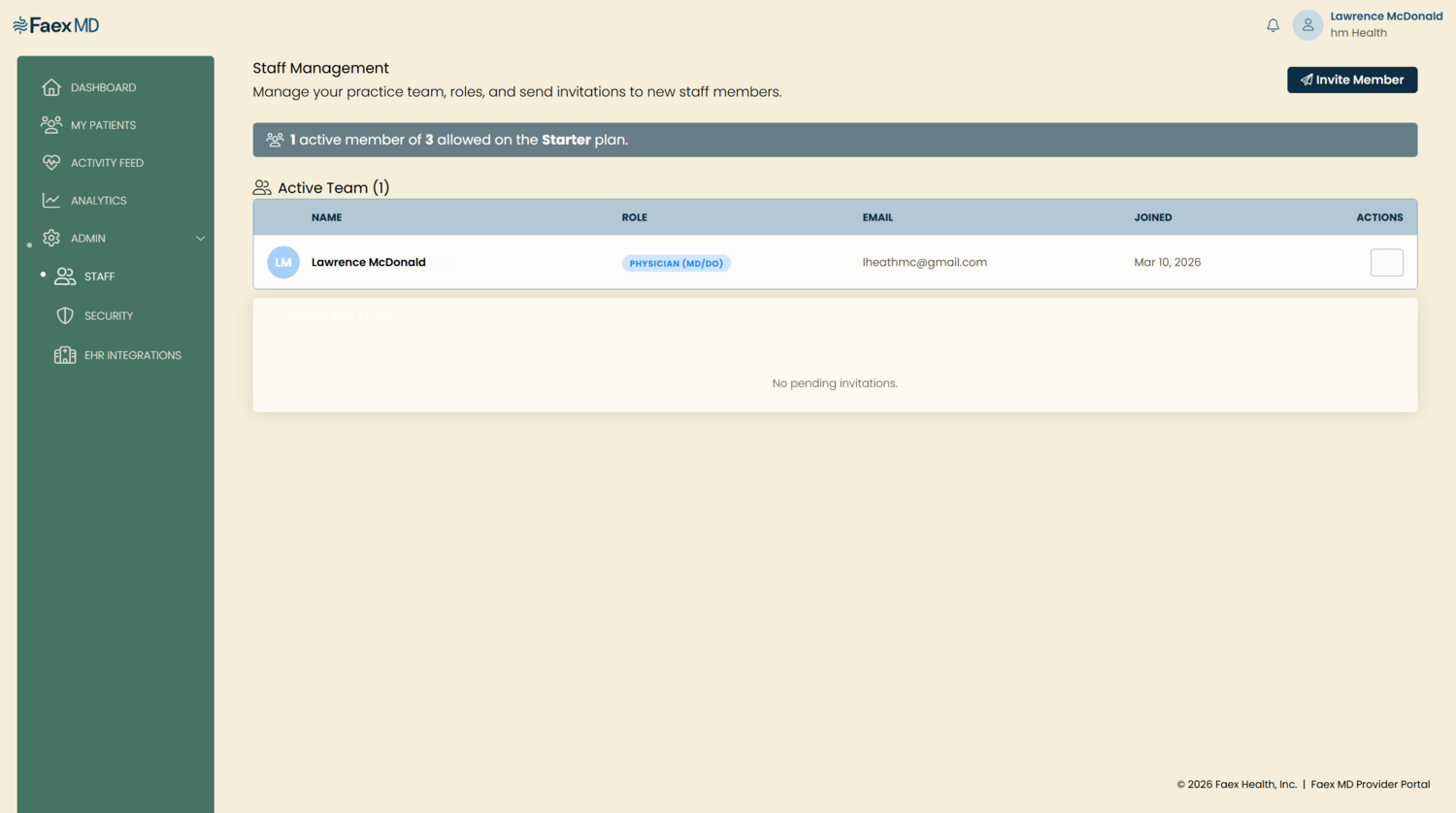Select the Activity Feed heartbeat icon

[51, 163]
